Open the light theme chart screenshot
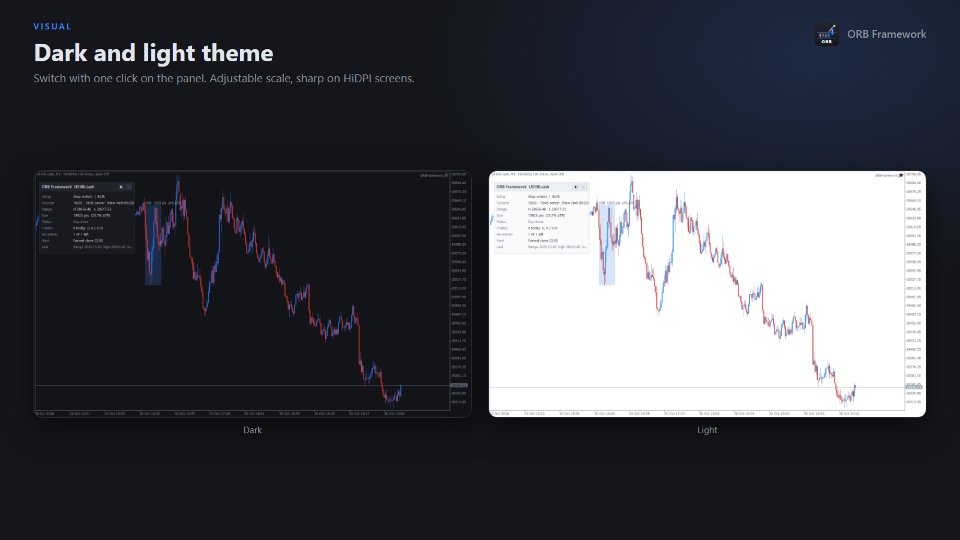Image resolution: width=960 pixels, height=540 pixels. pos(707,294)
